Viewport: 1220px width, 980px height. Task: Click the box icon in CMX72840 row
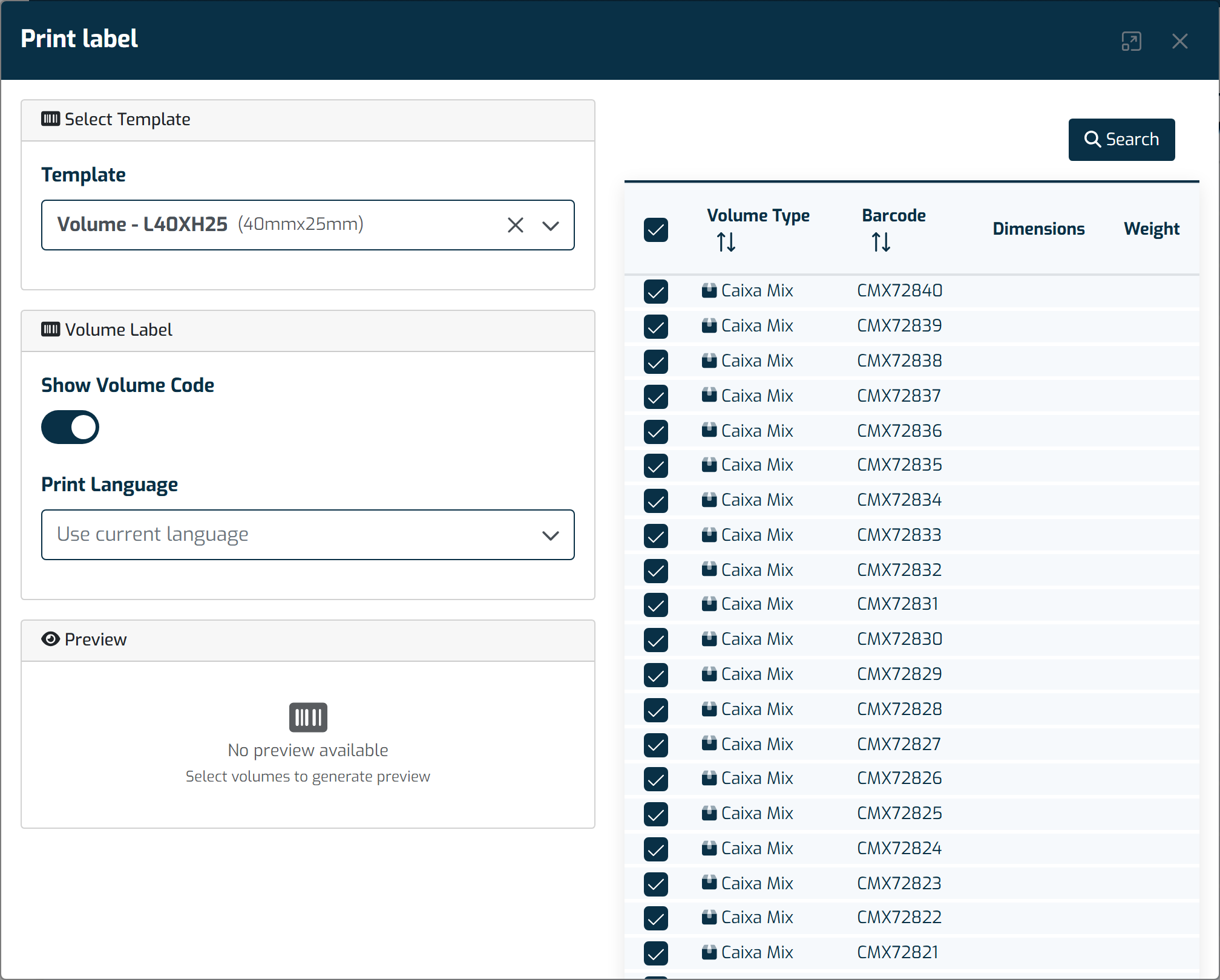709,290
